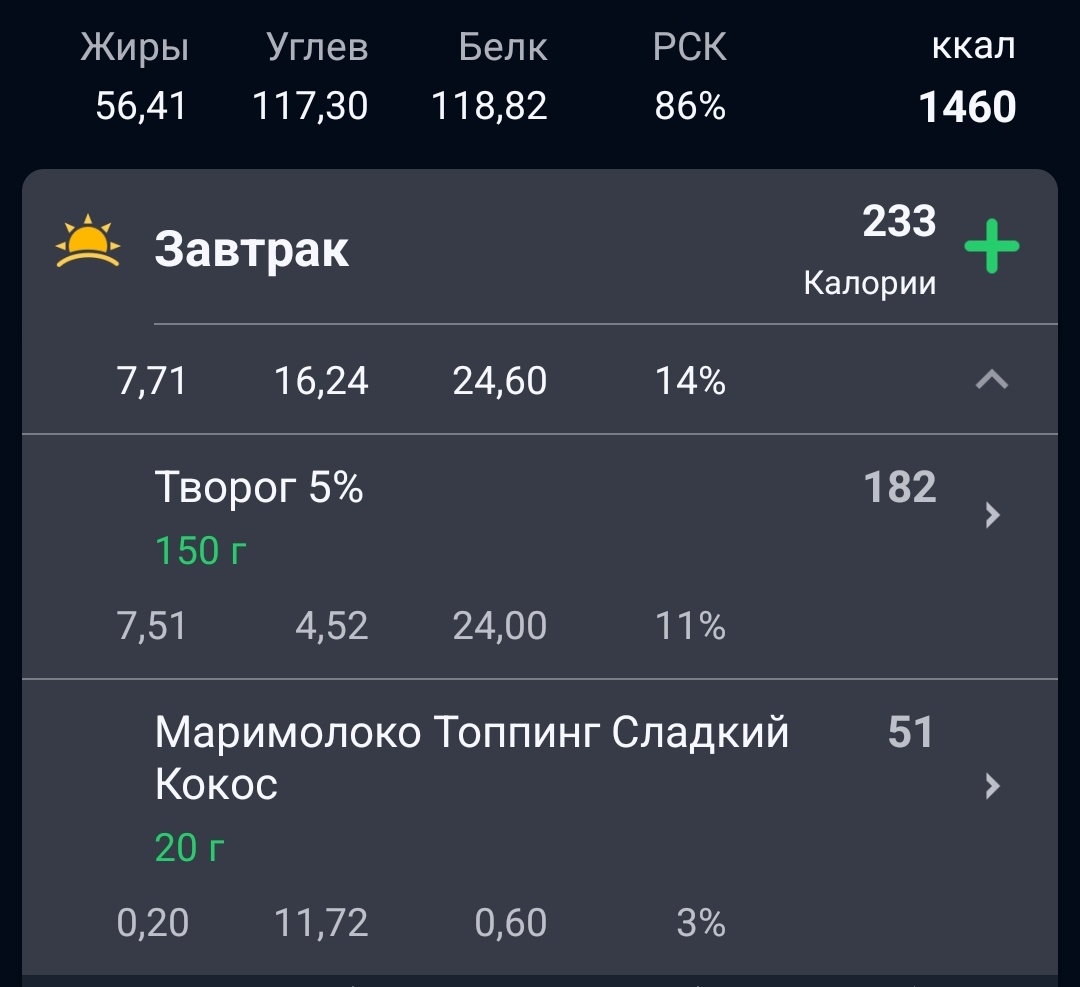Open the 150 г portion setting
Screen dimensions: 1080x987
(x=197, y=550)
